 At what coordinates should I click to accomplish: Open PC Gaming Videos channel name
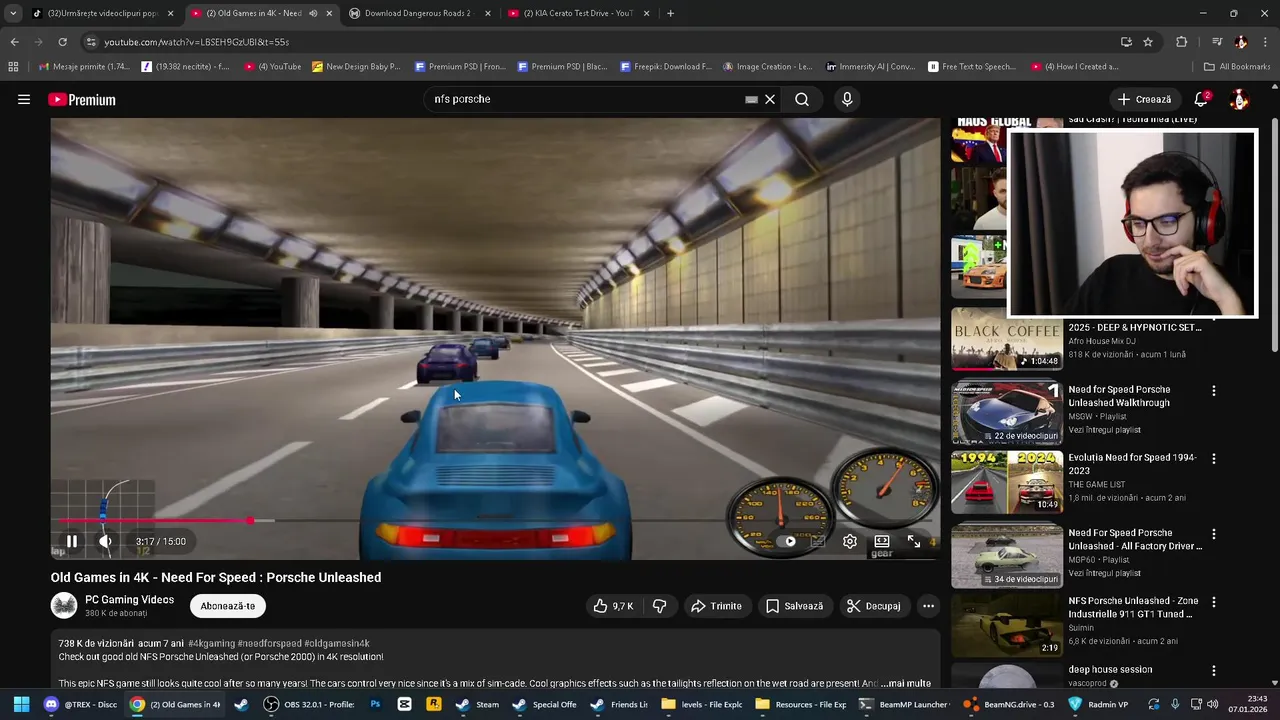129,600
